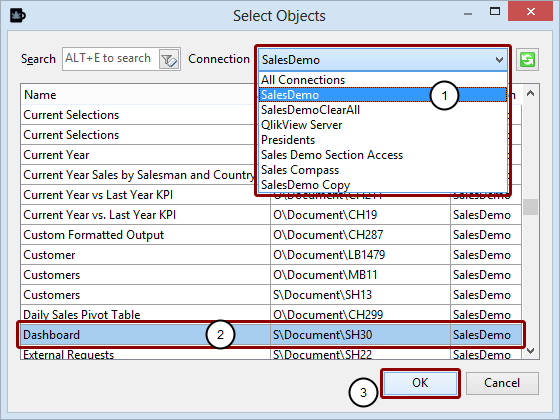Click the app icon in title bar

17,16
